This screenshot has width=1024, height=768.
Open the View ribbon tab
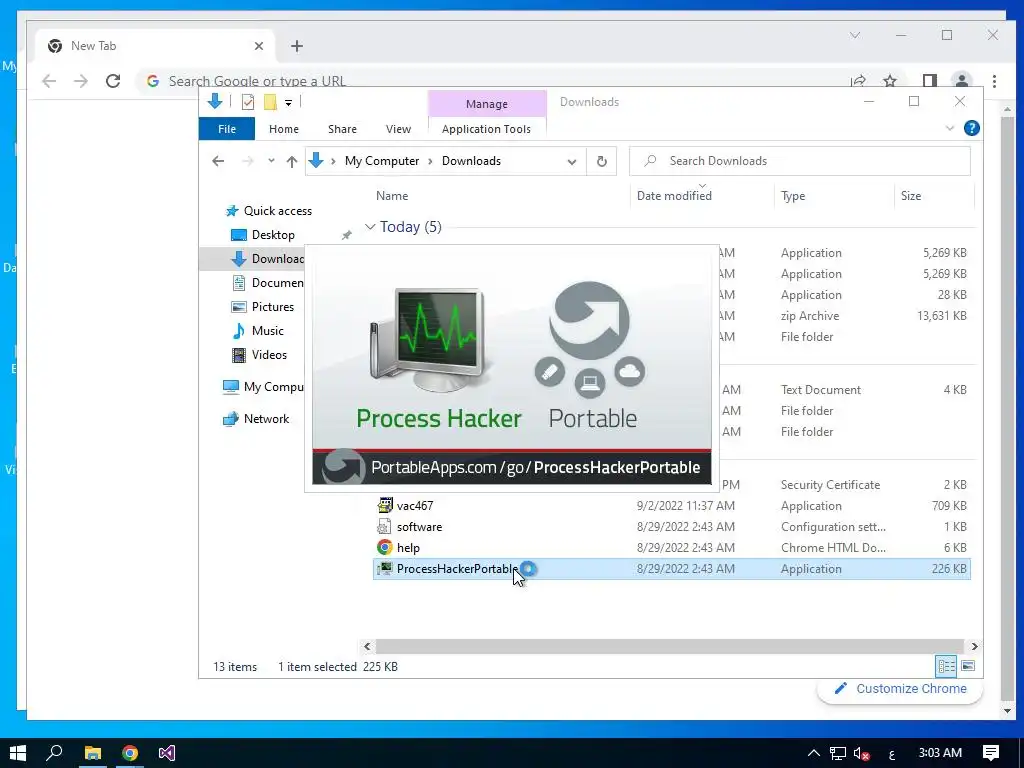(398, 129)
